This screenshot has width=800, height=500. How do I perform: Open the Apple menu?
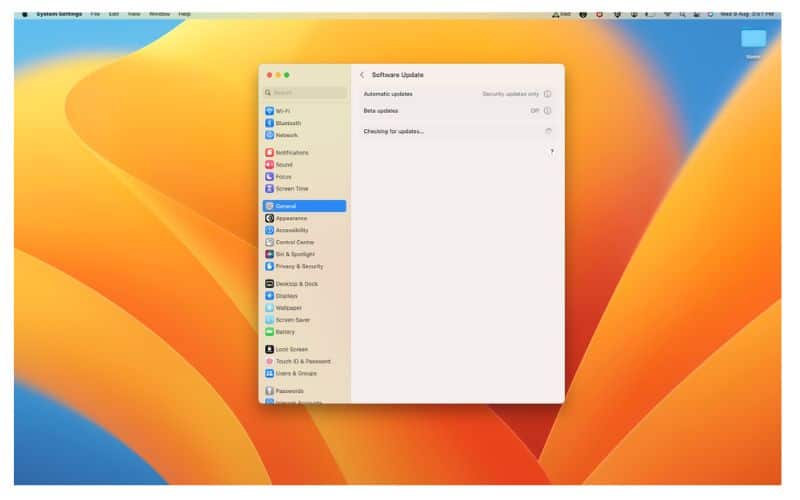[x=25, y=14]
